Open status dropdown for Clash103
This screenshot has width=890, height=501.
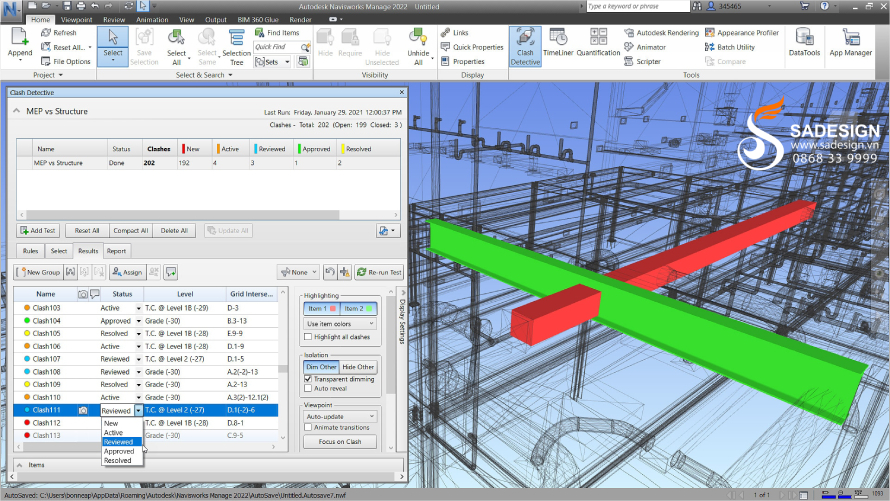point(138,308)
